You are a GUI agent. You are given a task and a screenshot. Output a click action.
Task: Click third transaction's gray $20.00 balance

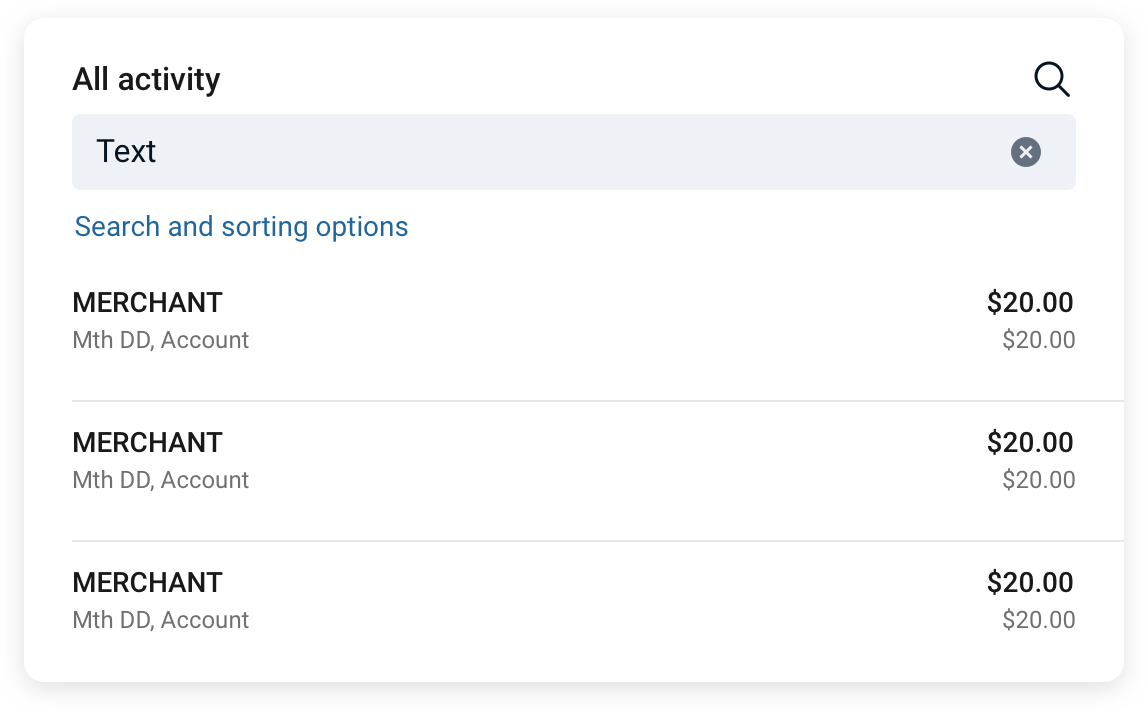(x=1038, y=620)
